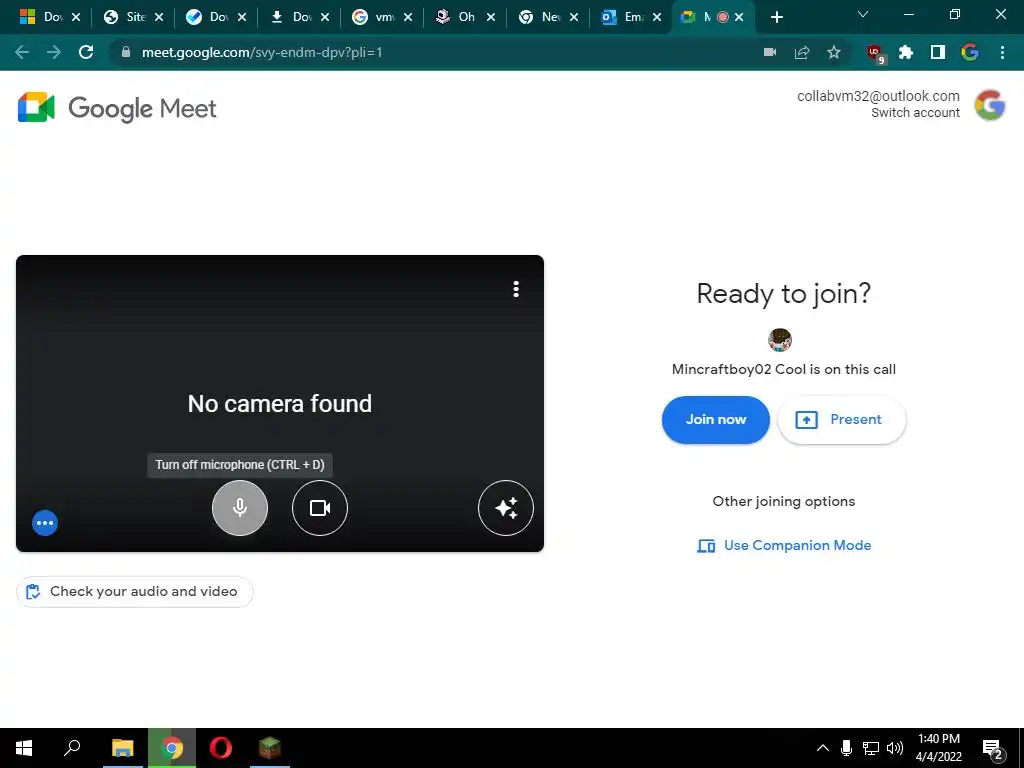Open the notification center icon
This screenshot has width=1024, height=768.
click(x=993, y=749)
